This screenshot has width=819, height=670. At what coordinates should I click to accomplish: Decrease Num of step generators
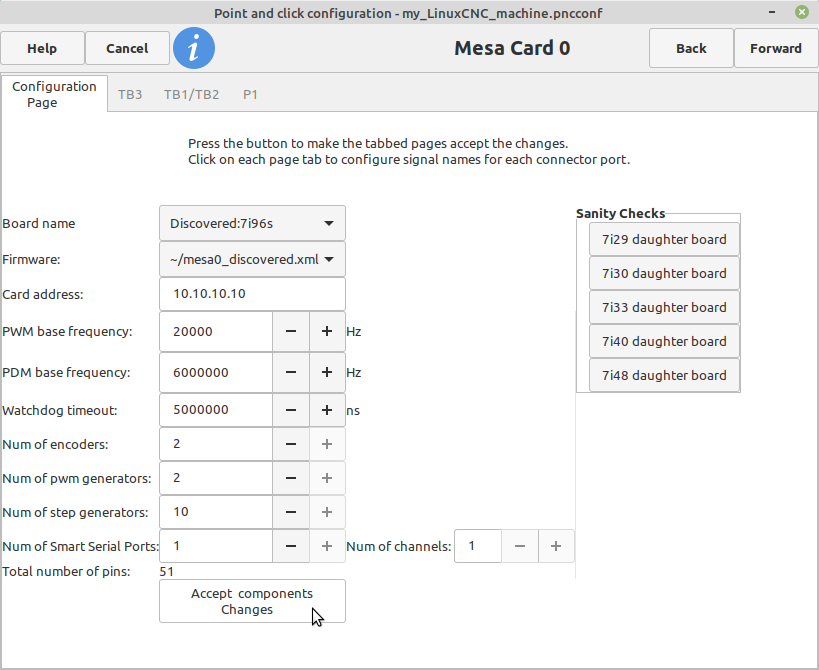coord(291,512)
